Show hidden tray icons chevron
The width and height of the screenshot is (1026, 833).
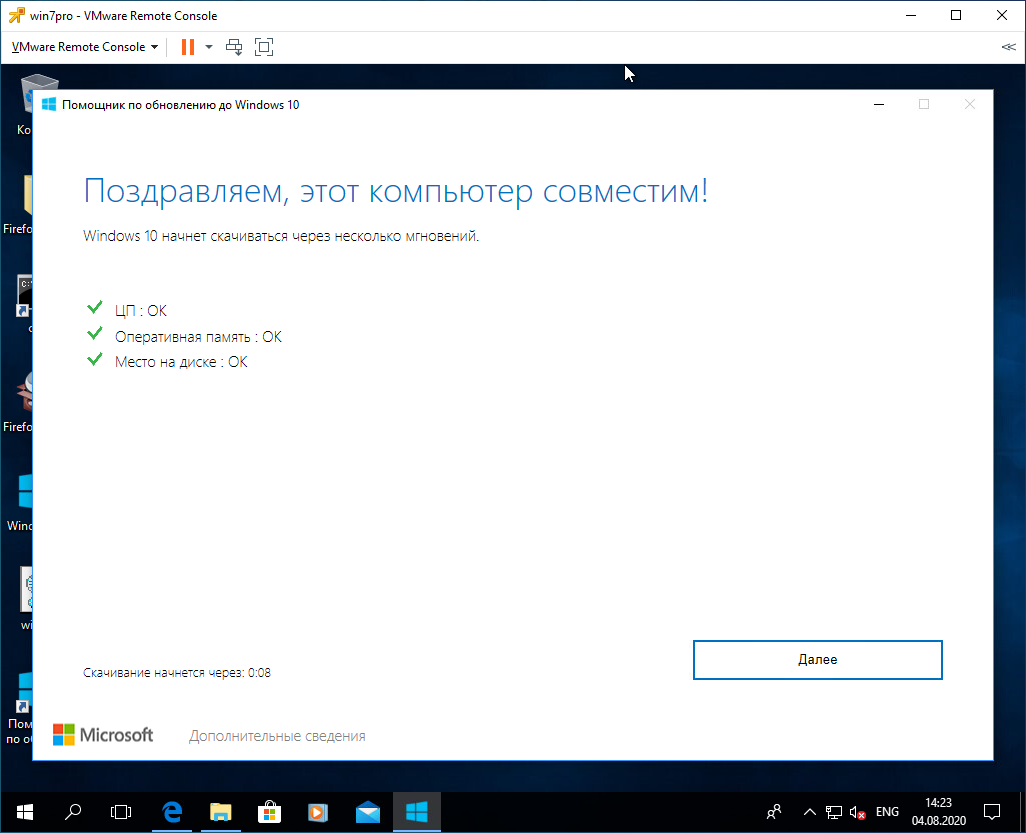click(809, 812)
